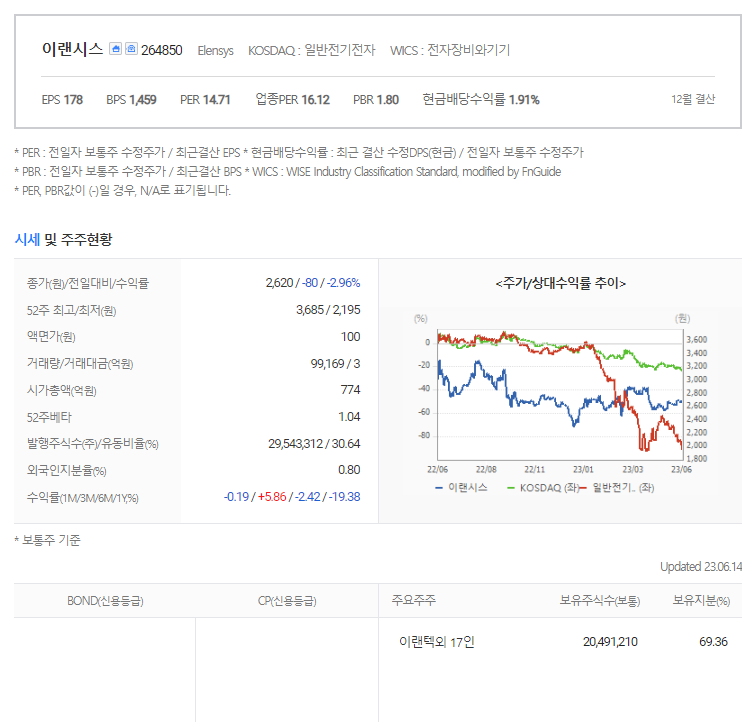
Task: Click the red 일반전기.. (좌) legend entry
Action: click(x=617, y=487)
